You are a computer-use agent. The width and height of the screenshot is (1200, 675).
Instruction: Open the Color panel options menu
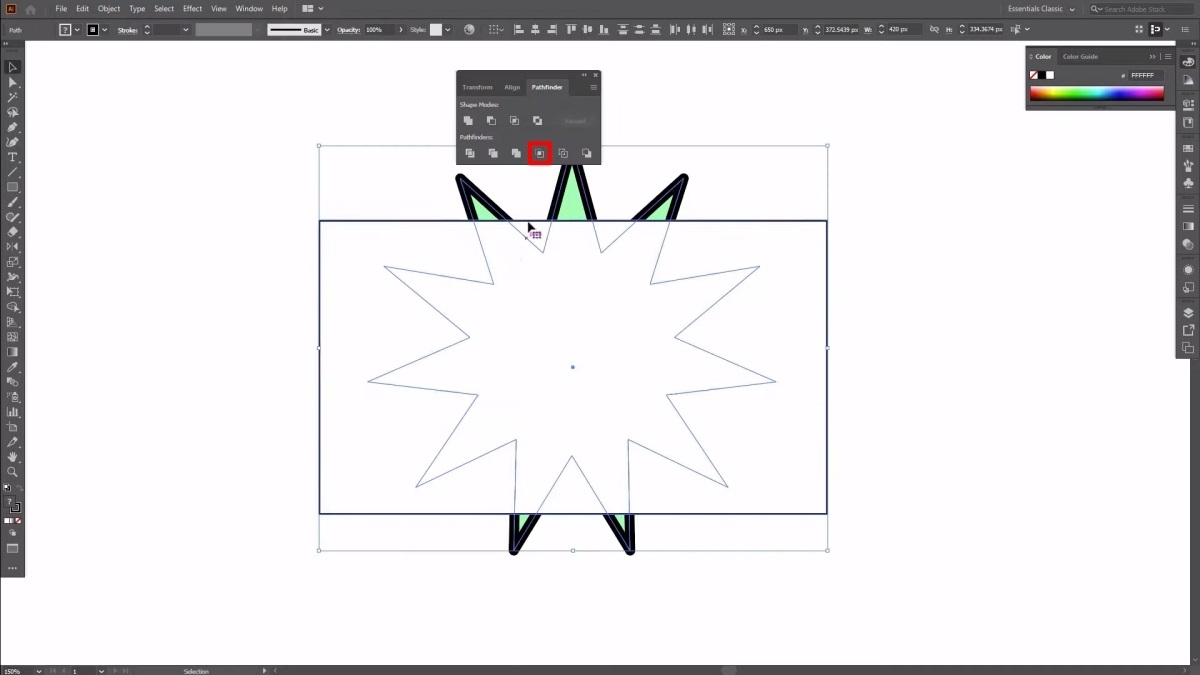pyautogui.click(x=1168, y=57)
